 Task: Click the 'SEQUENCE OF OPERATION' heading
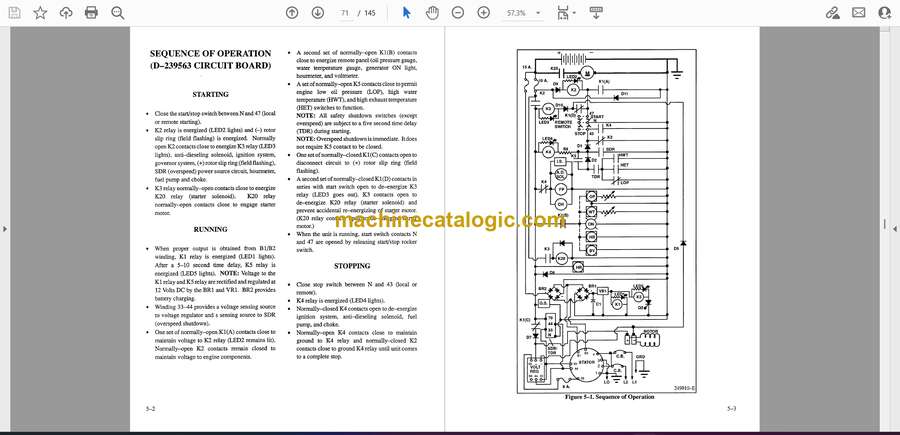tap(211, 53)
